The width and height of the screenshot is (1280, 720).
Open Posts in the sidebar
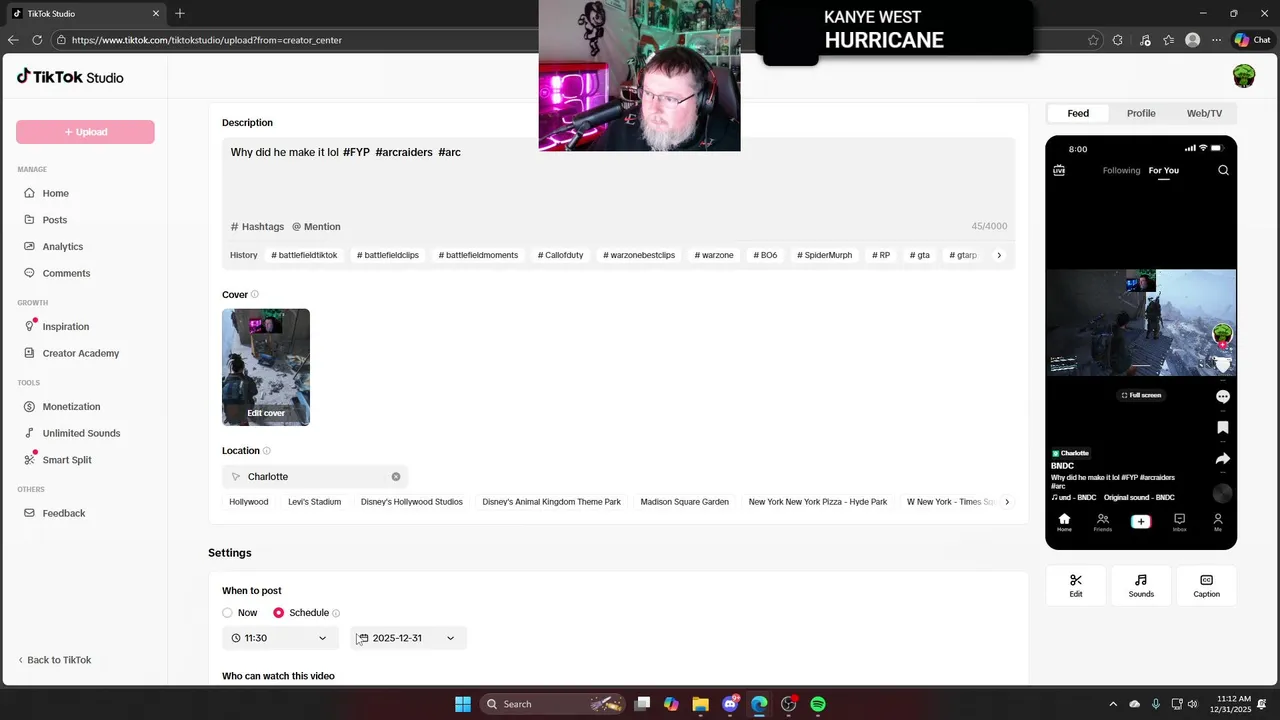tap(54, 220)
